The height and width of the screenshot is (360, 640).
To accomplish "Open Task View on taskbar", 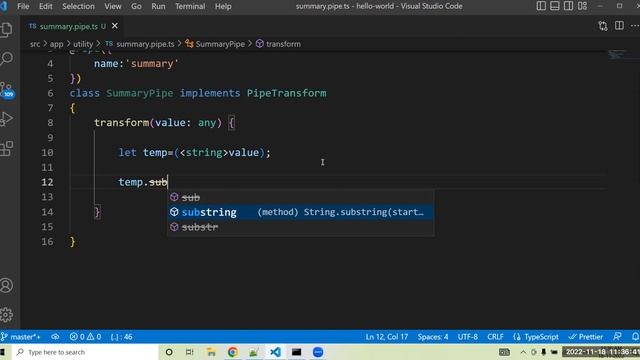I will (x=189, y=352).
